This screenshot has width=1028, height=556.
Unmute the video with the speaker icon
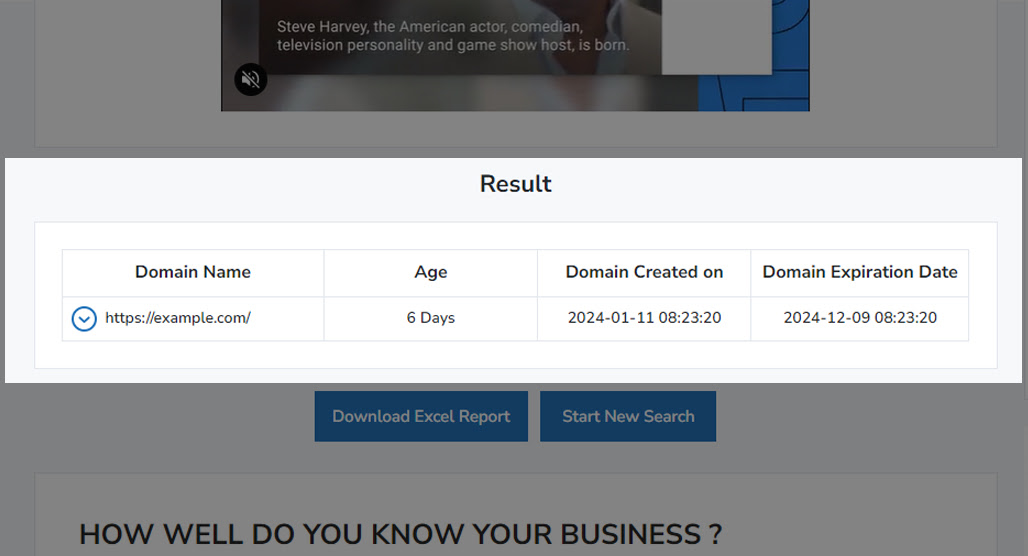pos(250,79)
